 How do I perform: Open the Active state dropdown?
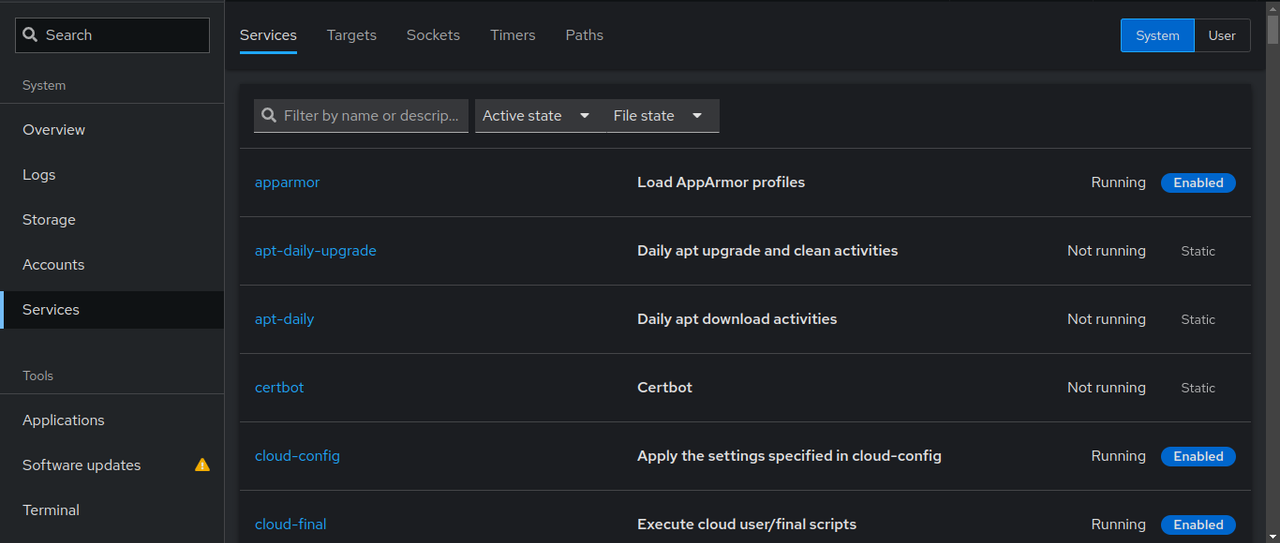pyautogui.click(x=537, y=116)
